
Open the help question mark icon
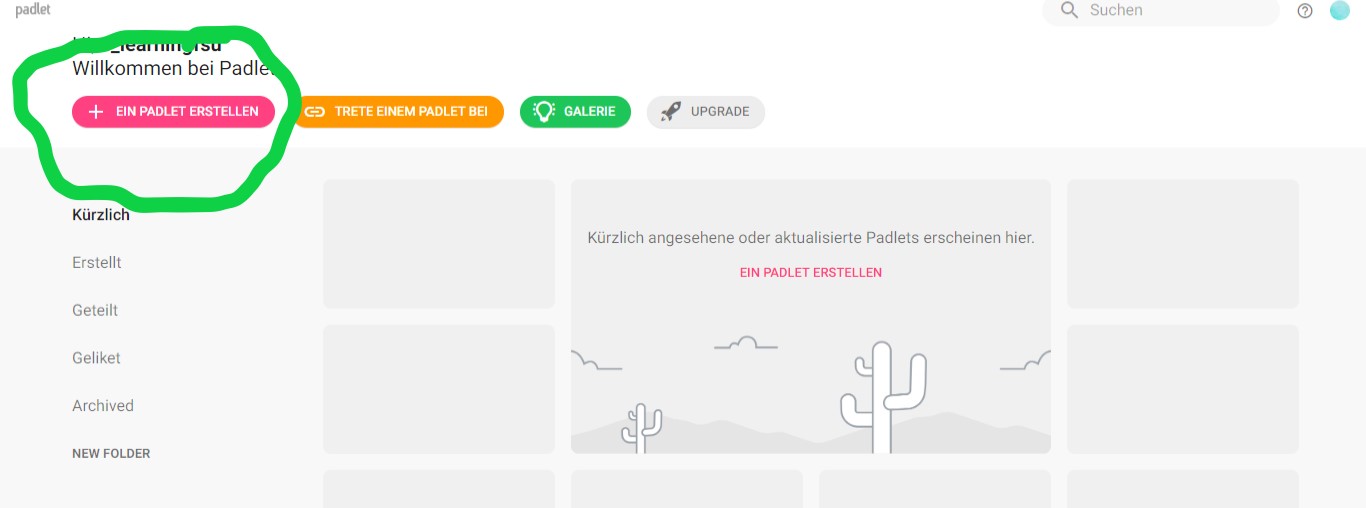[1305, 11]
